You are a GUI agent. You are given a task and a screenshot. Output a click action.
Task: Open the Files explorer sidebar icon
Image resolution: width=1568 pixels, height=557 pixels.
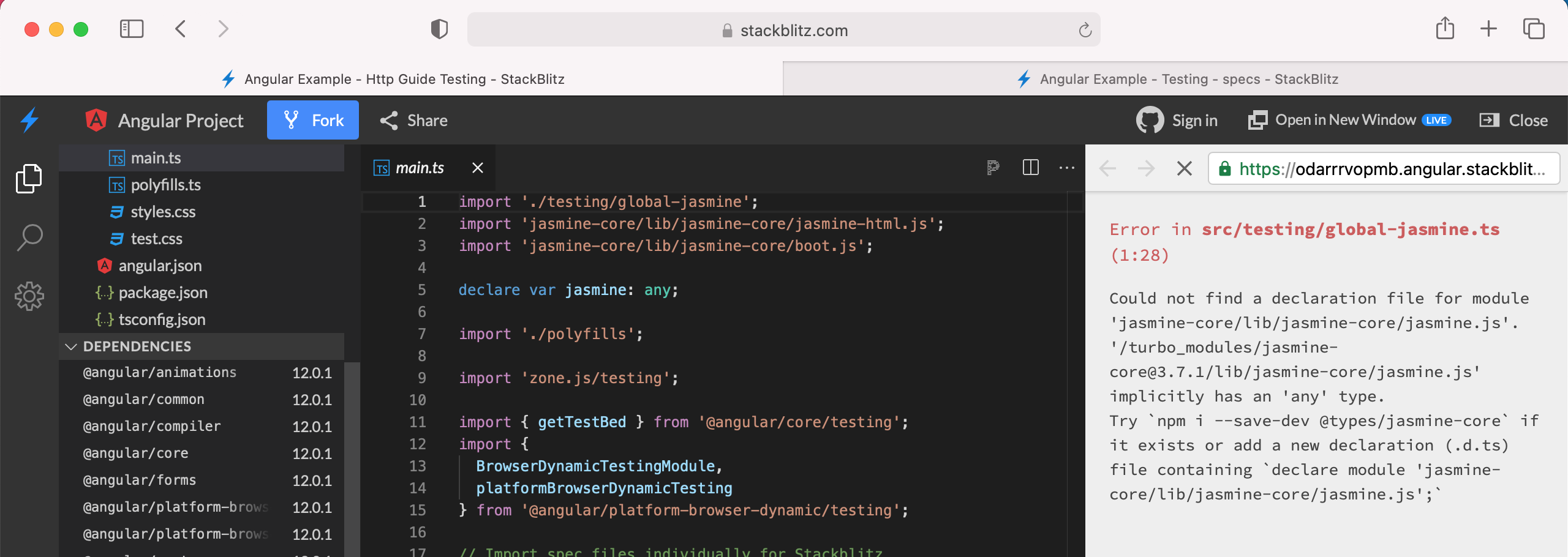tap(29, 179)
